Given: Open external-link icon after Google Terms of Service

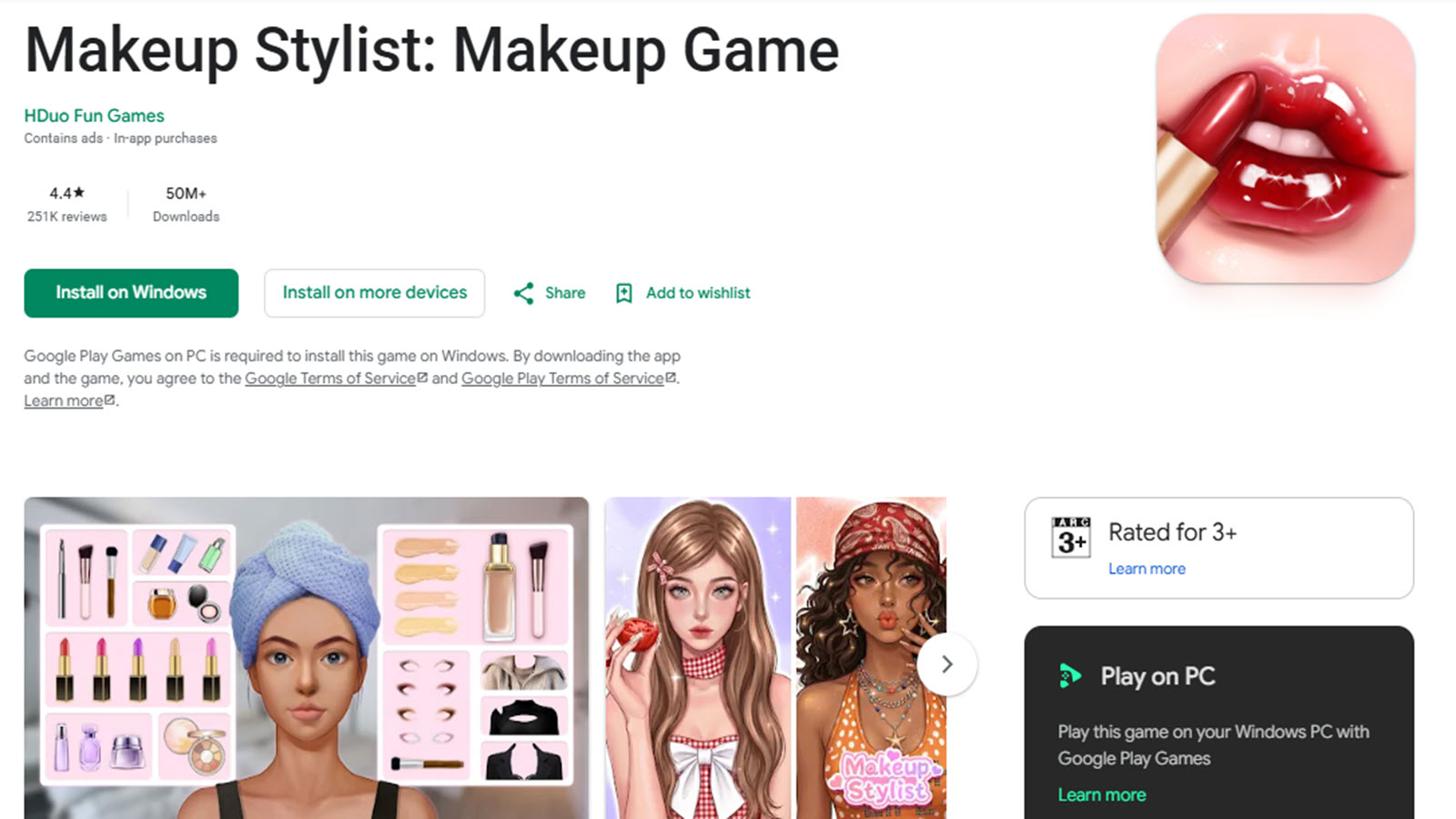Looking at the screenshot, I should point(422,377).
